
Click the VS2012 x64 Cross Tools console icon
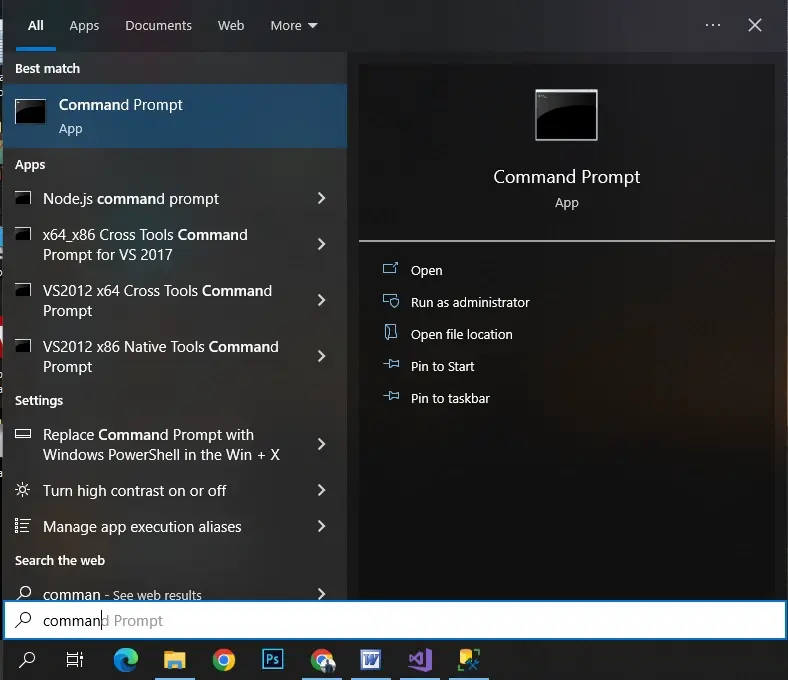(x=23, y=289)
